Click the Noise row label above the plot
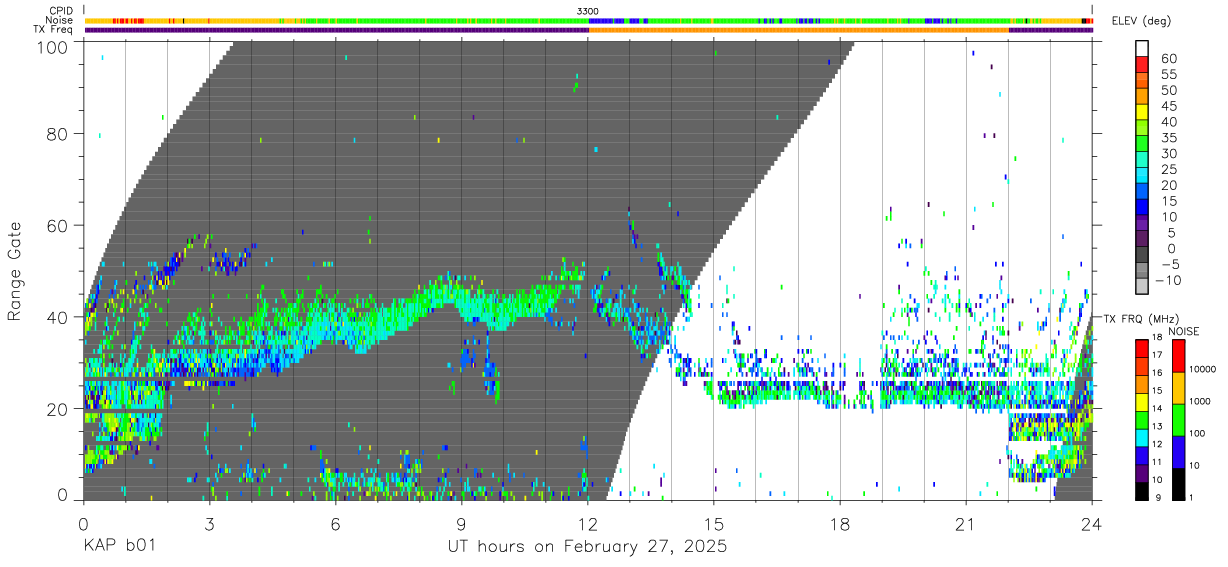Viewport: 1228px width, 567px height. [x=60, y=20]
